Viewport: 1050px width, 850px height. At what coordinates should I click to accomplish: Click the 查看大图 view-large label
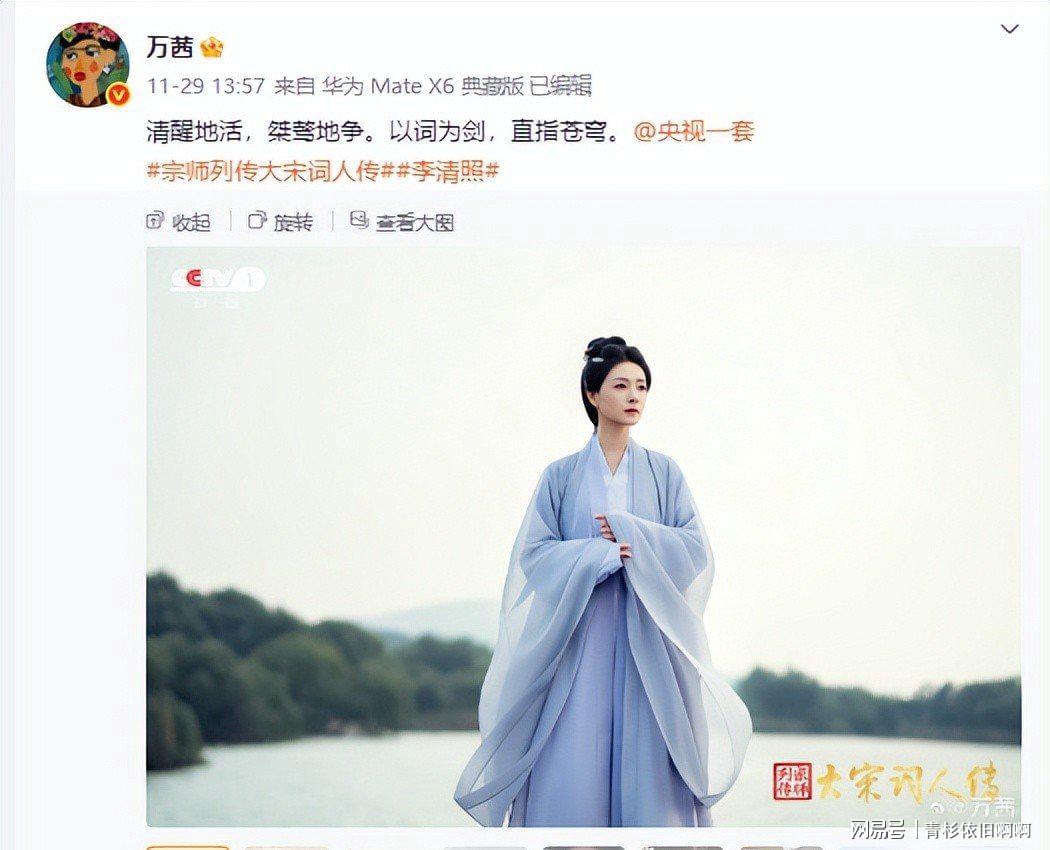pos(415,222)
